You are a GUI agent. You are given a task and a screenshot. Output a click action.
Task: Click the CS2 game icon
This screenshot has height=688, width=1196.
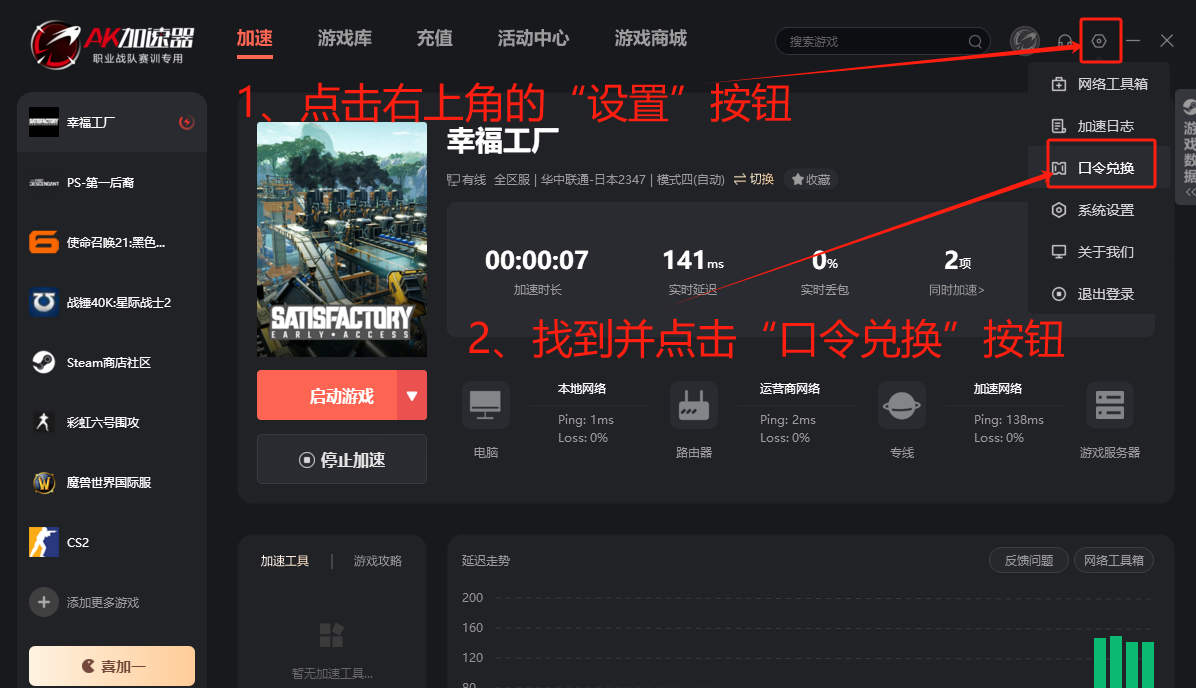coord(43,542)
